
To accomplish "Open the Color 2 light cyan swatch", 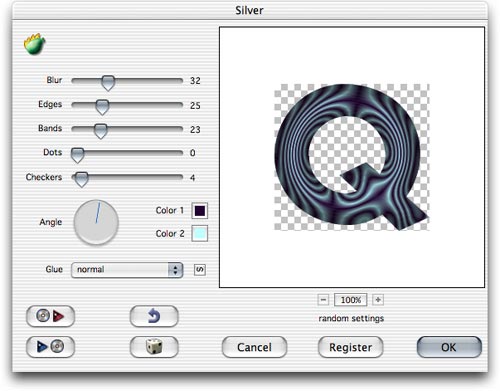I will pos(200,233).
